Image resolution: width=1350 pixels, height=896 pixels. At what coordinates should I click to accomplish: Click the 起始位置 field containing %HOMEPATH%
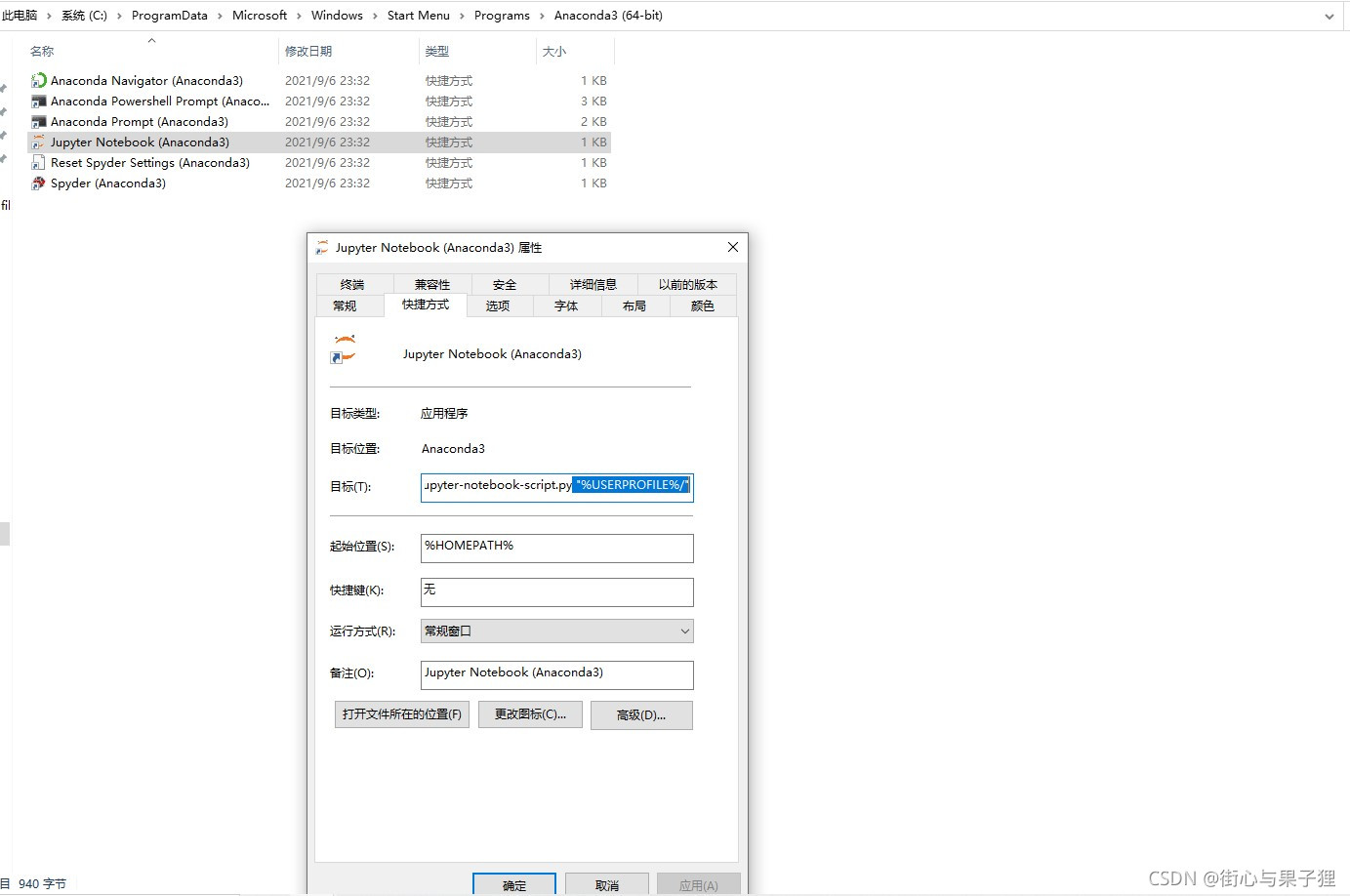pos(557,548)
